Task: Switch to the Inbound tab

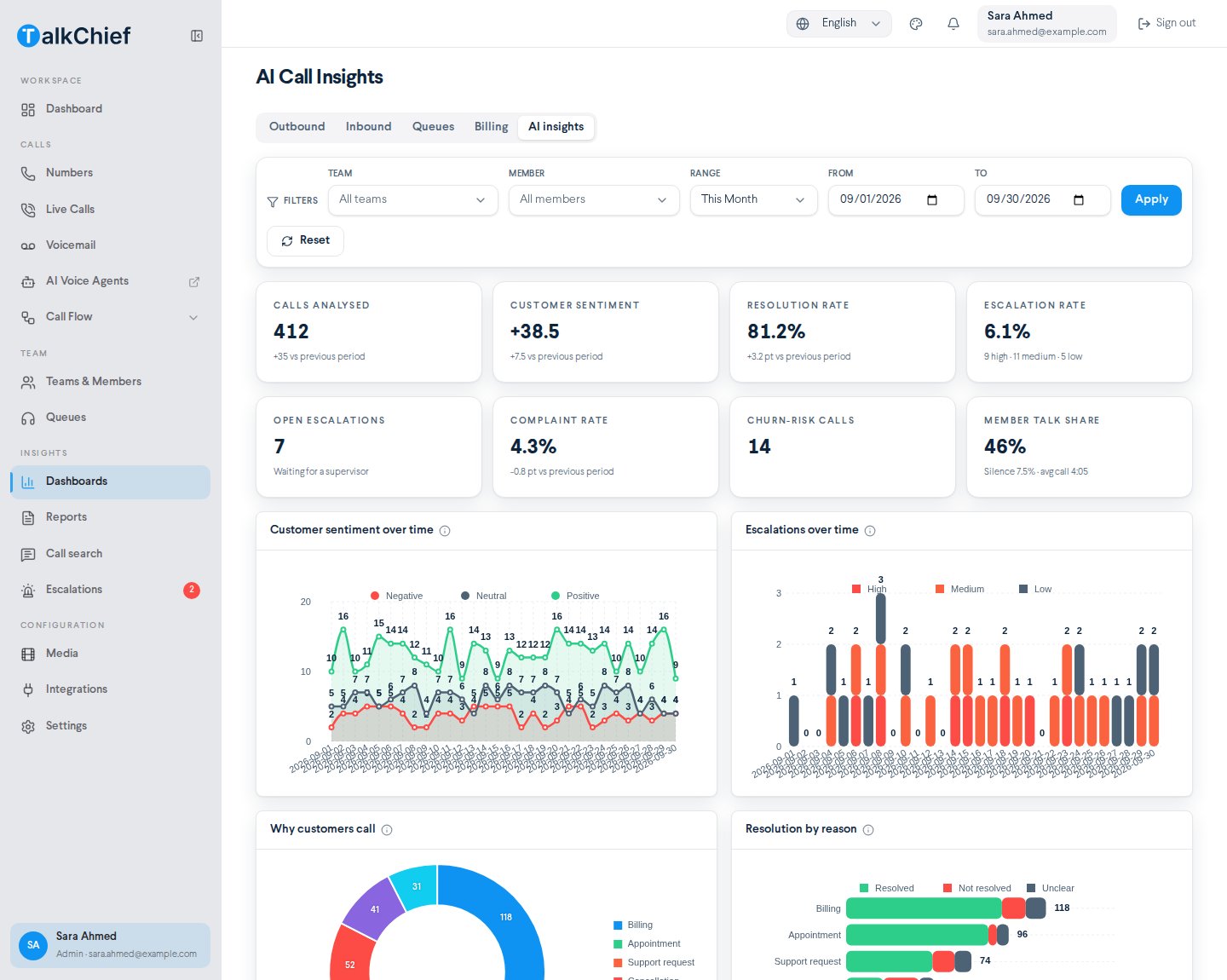Action: [368, 127]
